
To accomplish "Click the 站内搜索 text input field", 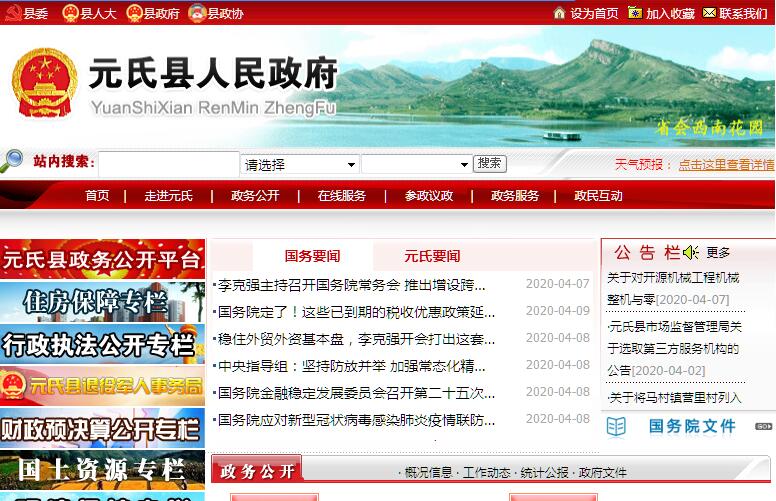I will [168, 164].
